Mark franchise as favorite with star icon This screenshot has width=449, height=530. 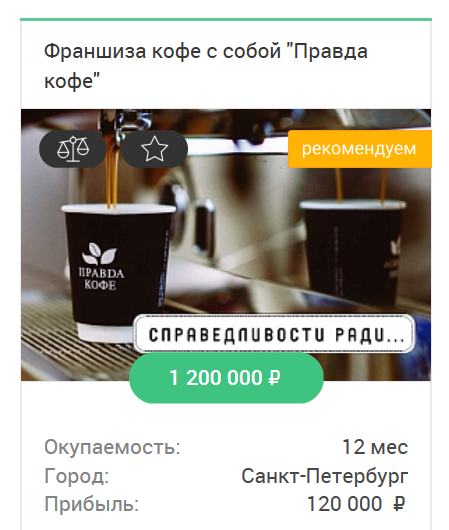point(155,149)
